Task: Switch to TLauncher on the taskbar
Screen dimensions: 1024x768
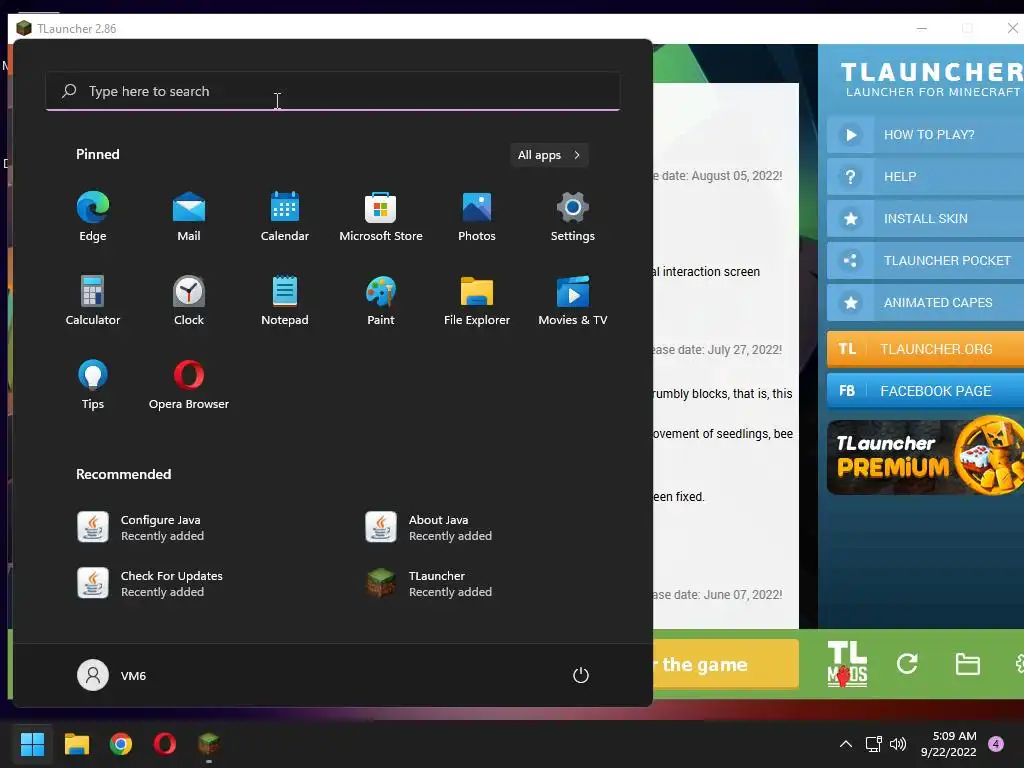Action: (x=209, y=744)
